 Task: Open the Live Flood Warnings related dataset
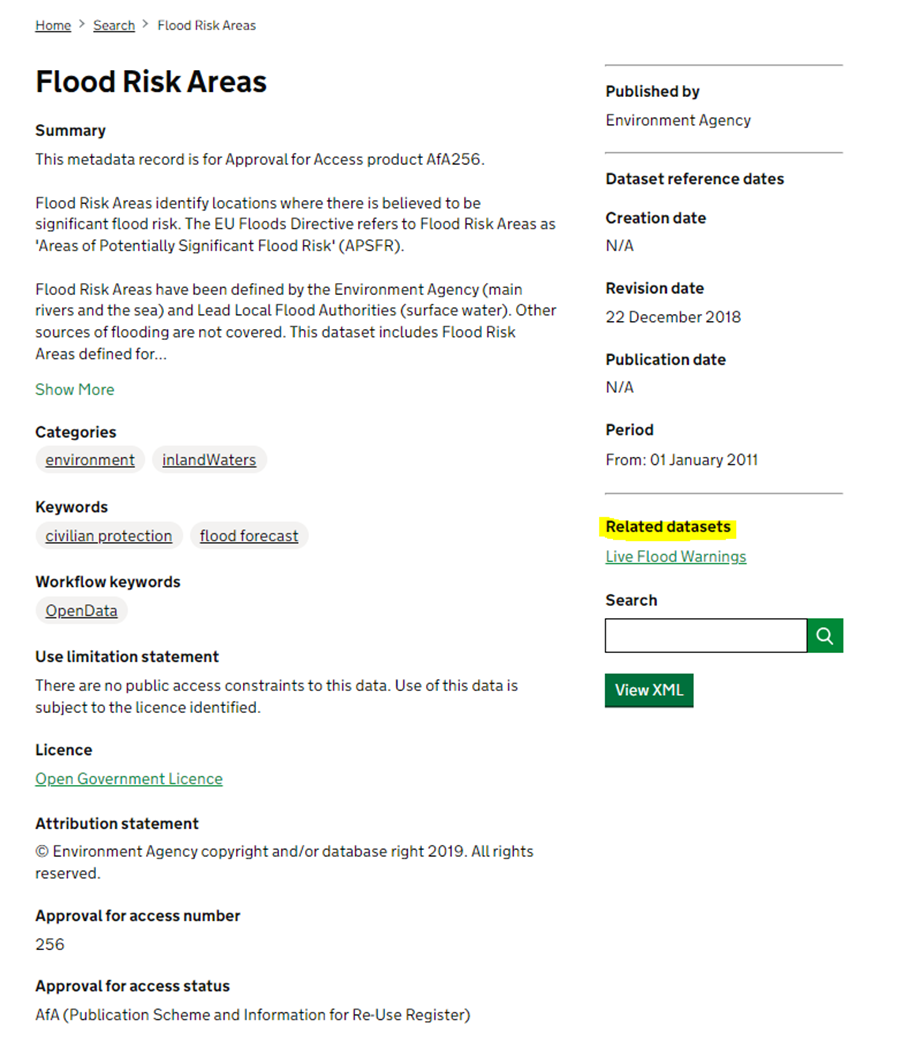coord(676,557)
